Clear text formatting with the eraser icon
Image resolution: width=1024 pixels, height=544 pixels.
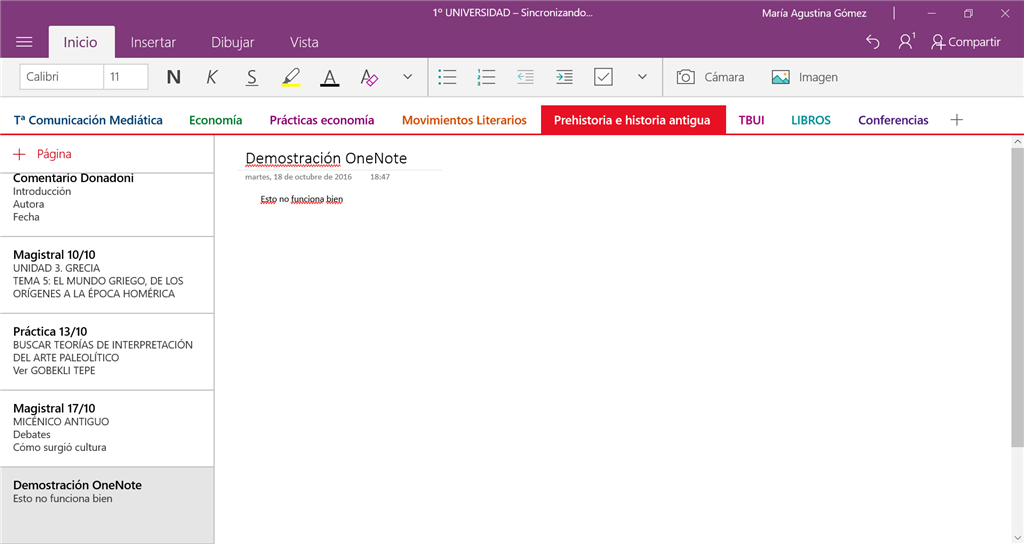[x=369, y=77]
